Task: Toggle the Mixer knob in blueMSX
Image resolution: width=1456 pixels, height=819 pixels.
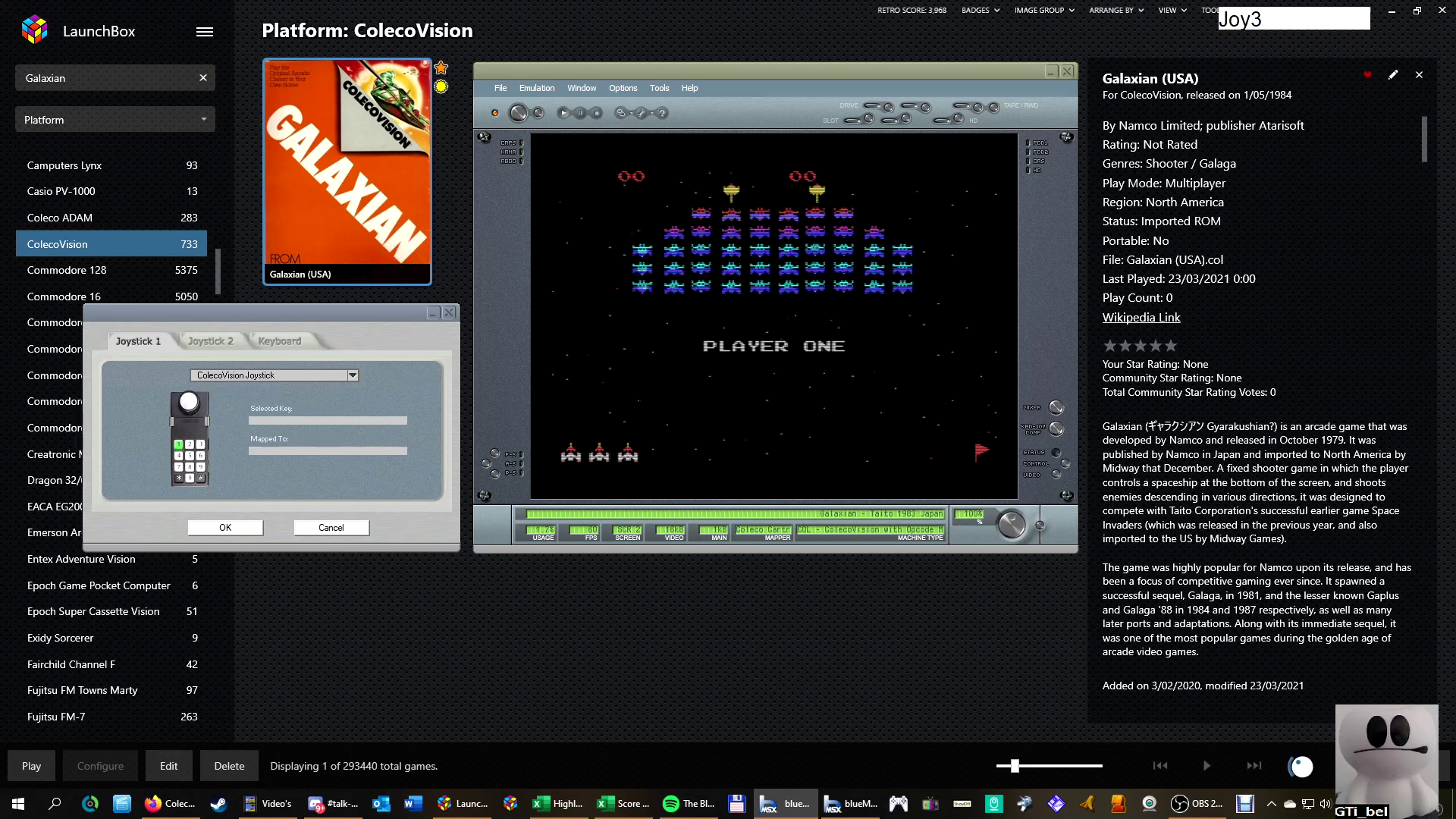Action: [x=1056, y=408]
